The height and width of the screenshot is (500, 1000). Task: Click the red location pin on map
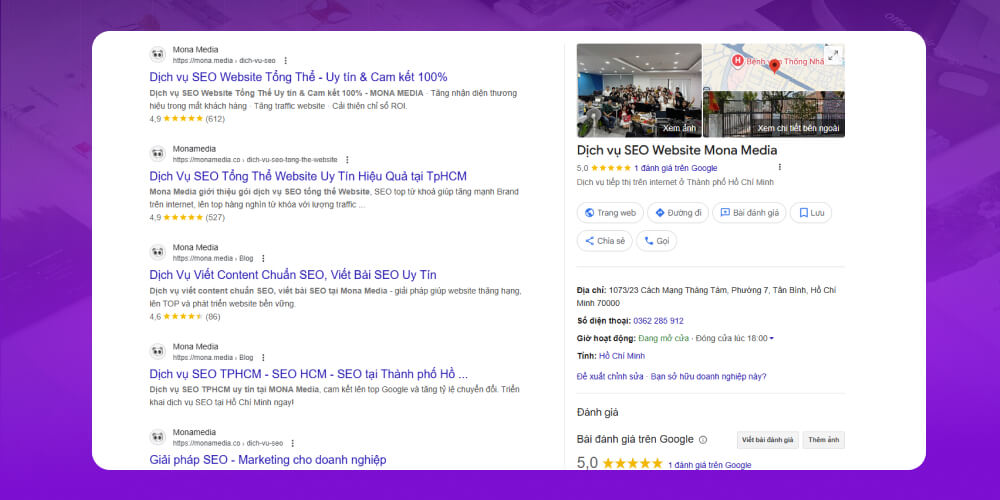coord(774,66)
